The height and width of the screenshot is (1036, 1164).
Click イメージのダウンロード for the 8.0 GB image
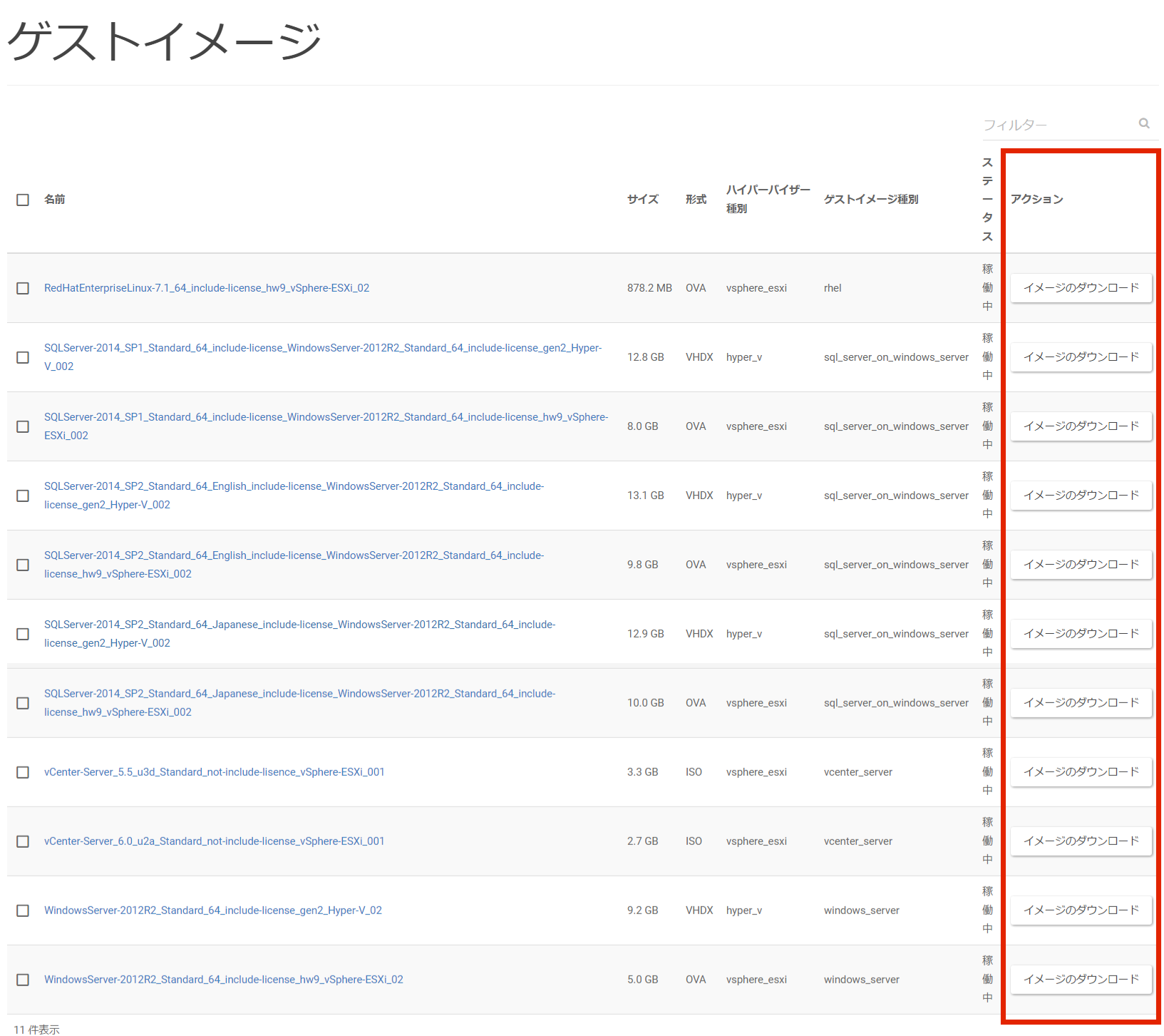1081,426
